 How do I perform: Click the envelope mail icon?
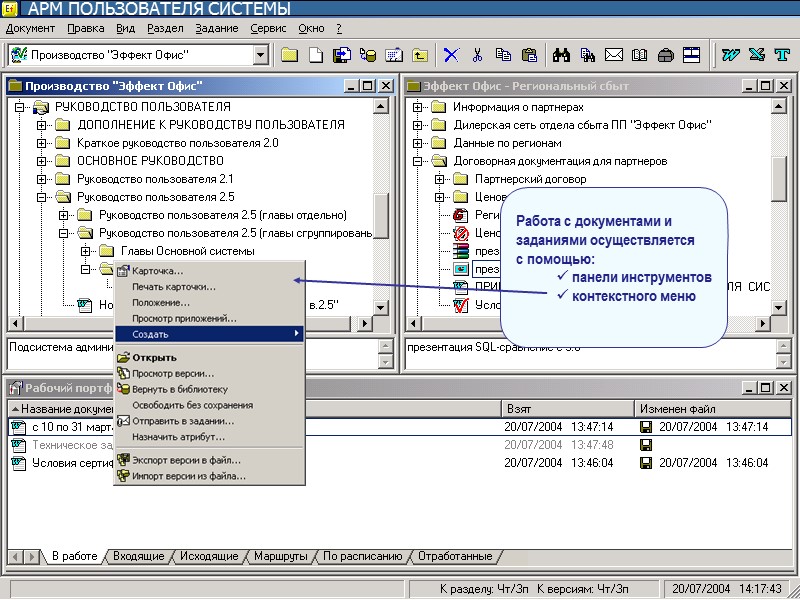(x=614, y=55)
